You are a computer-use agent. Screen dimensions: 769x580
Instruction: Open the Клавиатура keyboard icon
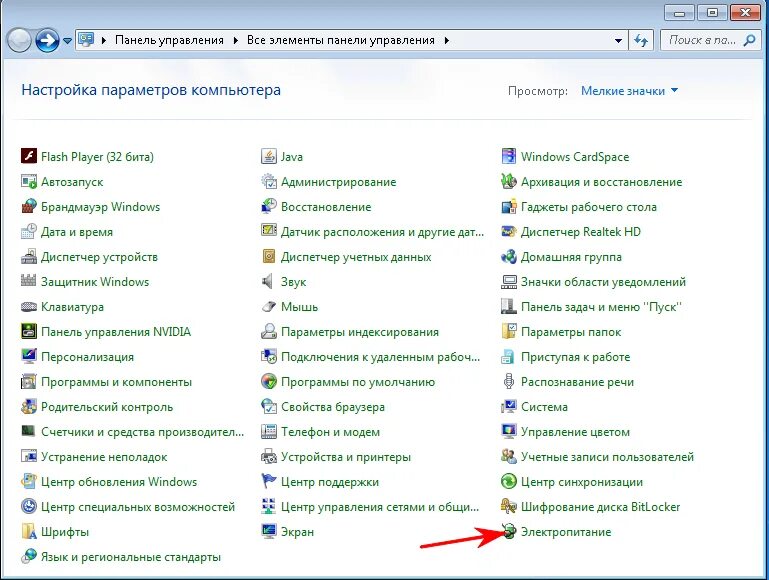[29, 306]
